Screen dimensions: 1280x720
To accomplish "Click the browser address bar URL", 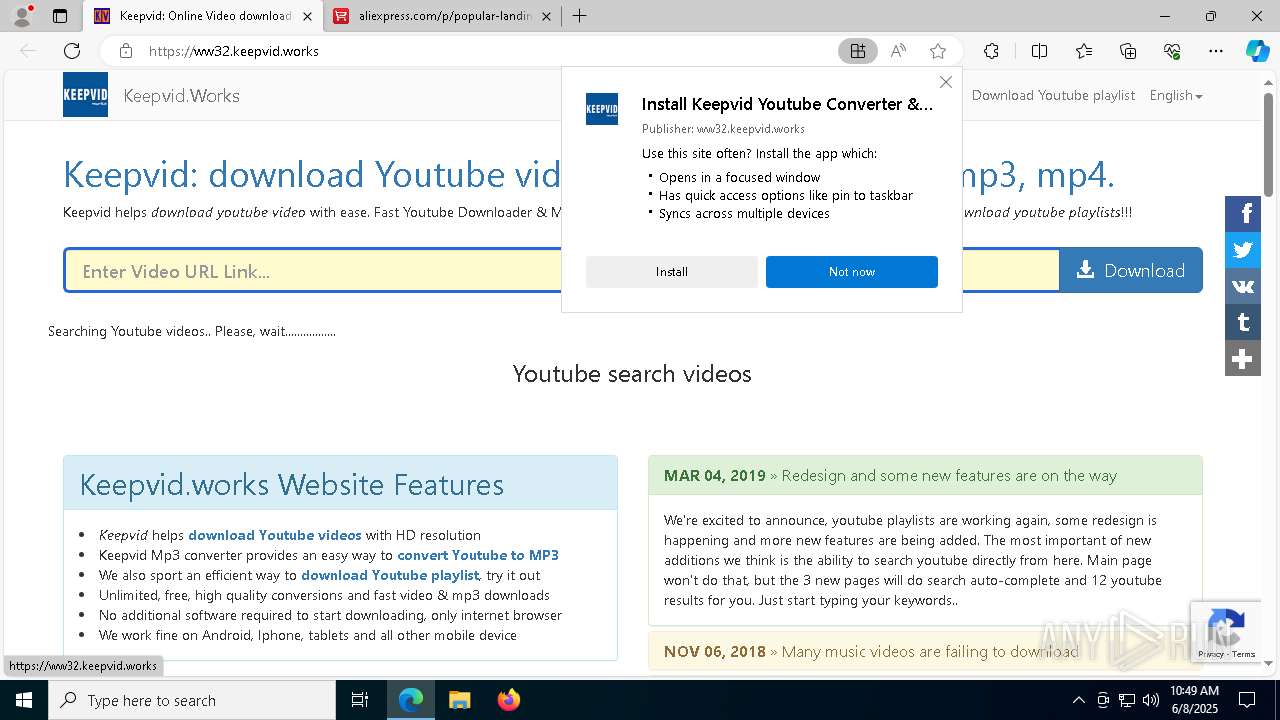I will (x=234, y=51).
